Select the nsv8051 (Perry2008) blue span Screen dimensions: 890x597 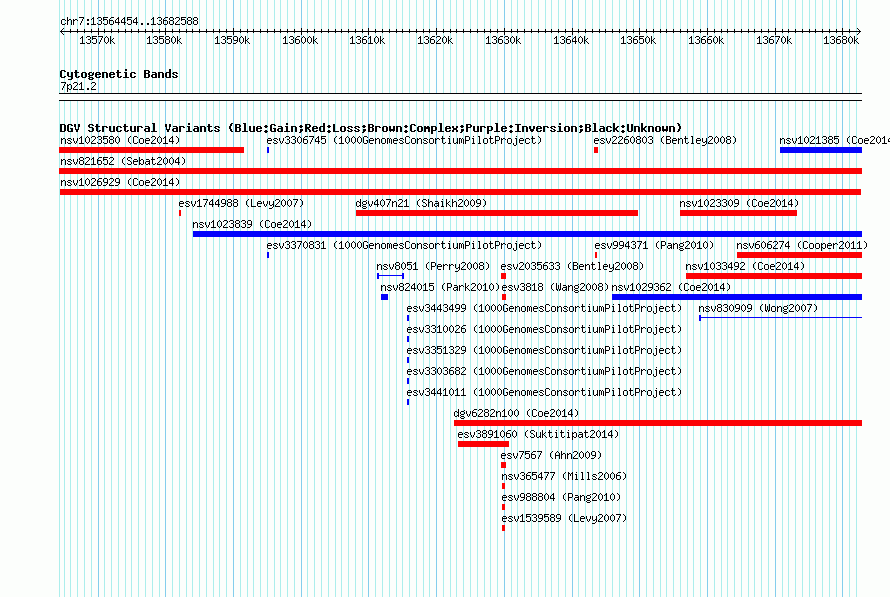coord(391,276)
